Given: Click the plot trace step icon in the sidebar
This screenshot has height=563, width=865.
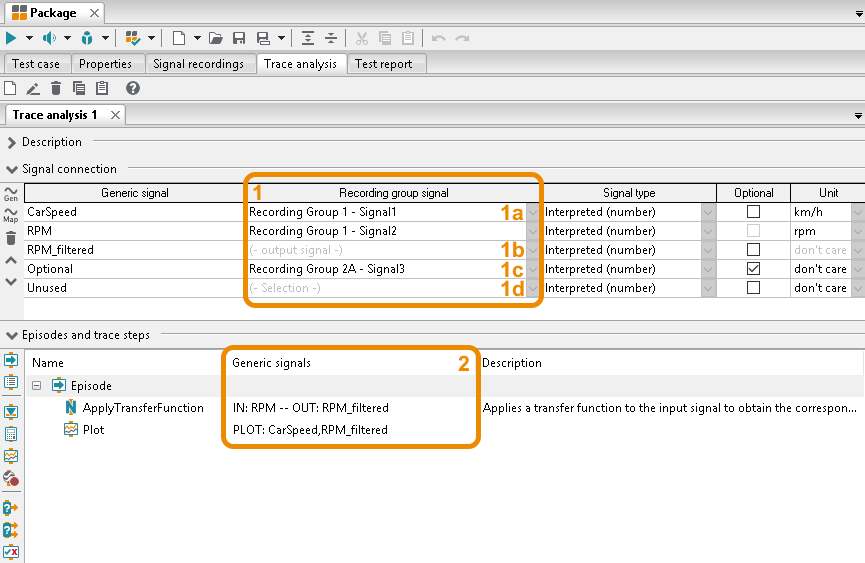Looking at the screenshot, I should 10,456.
